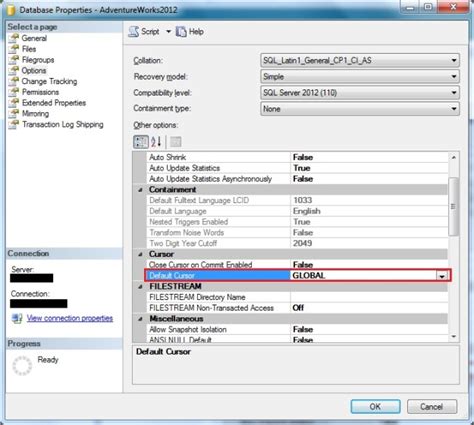Click the OK button
This screenshot has height=425, width=474.
[x=375, y=407]
